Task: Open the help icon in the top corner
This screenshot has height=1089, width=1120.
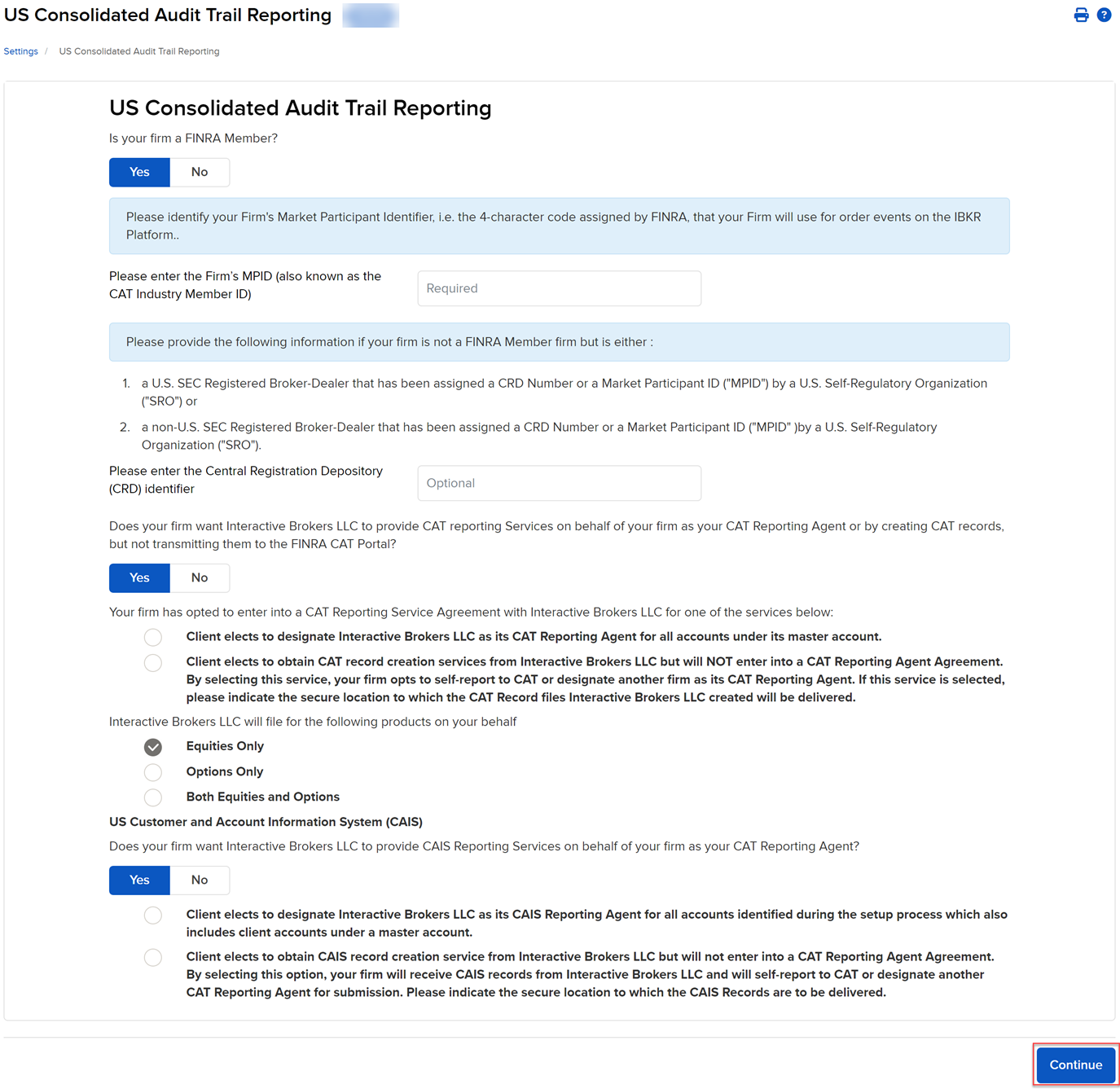Action: tap(1105, 15)
